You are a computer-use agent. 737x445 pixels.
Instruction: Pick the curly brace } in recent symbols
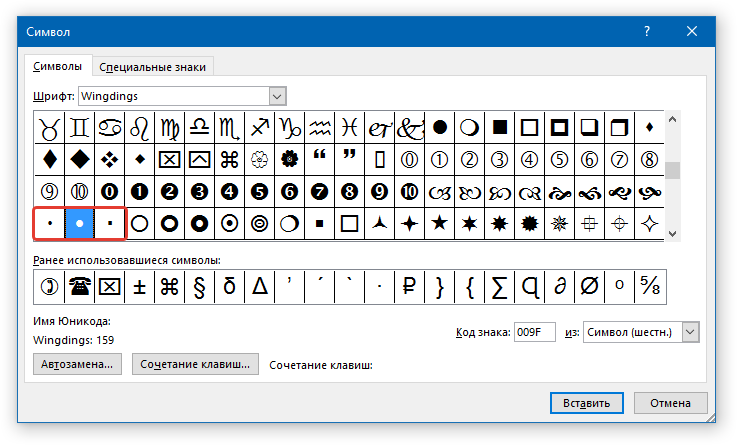[x=439, y=286]
